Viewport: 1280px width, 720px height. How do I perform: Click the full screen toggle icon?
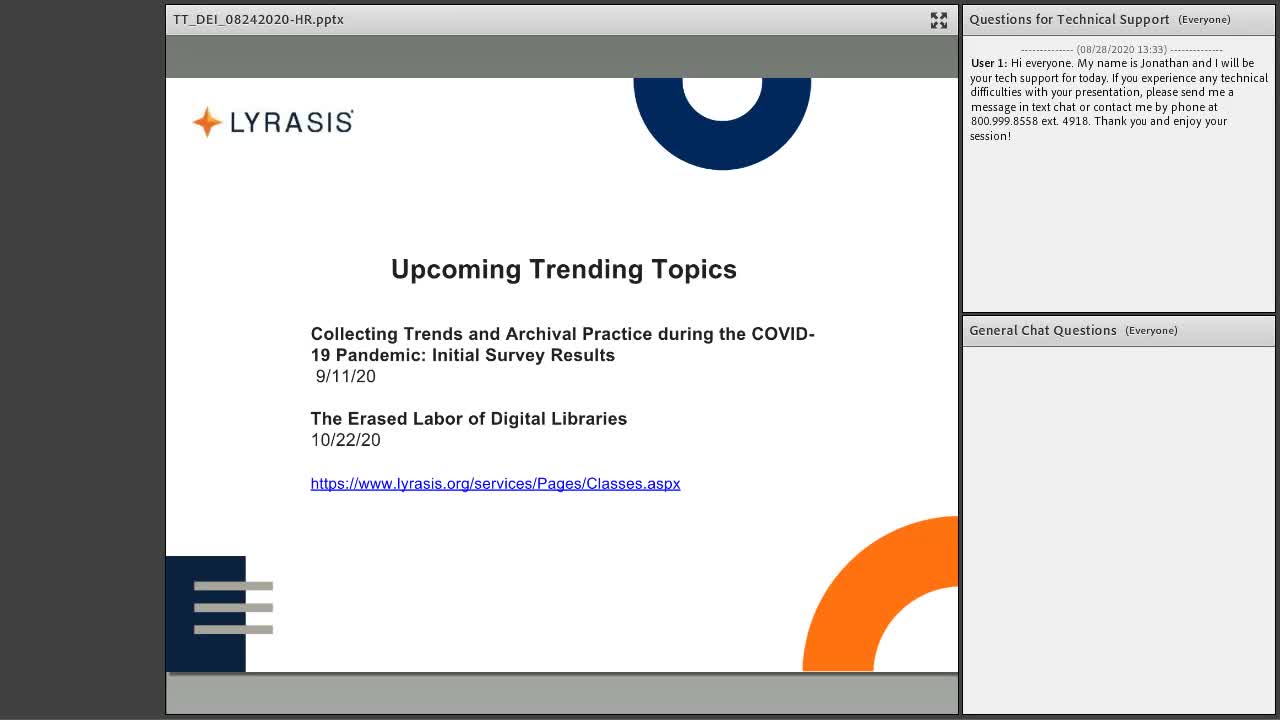(x=938, y=20)
